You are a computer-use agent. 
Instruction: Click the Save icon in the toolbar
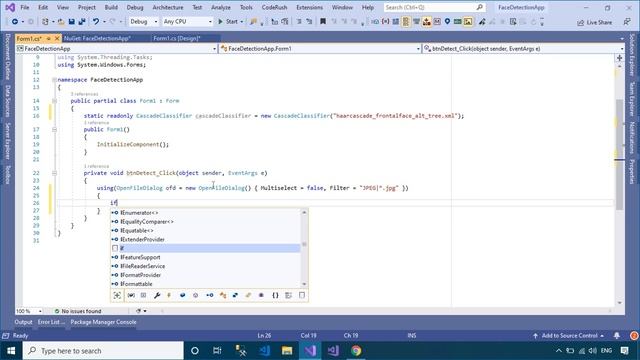coord(71,22)
